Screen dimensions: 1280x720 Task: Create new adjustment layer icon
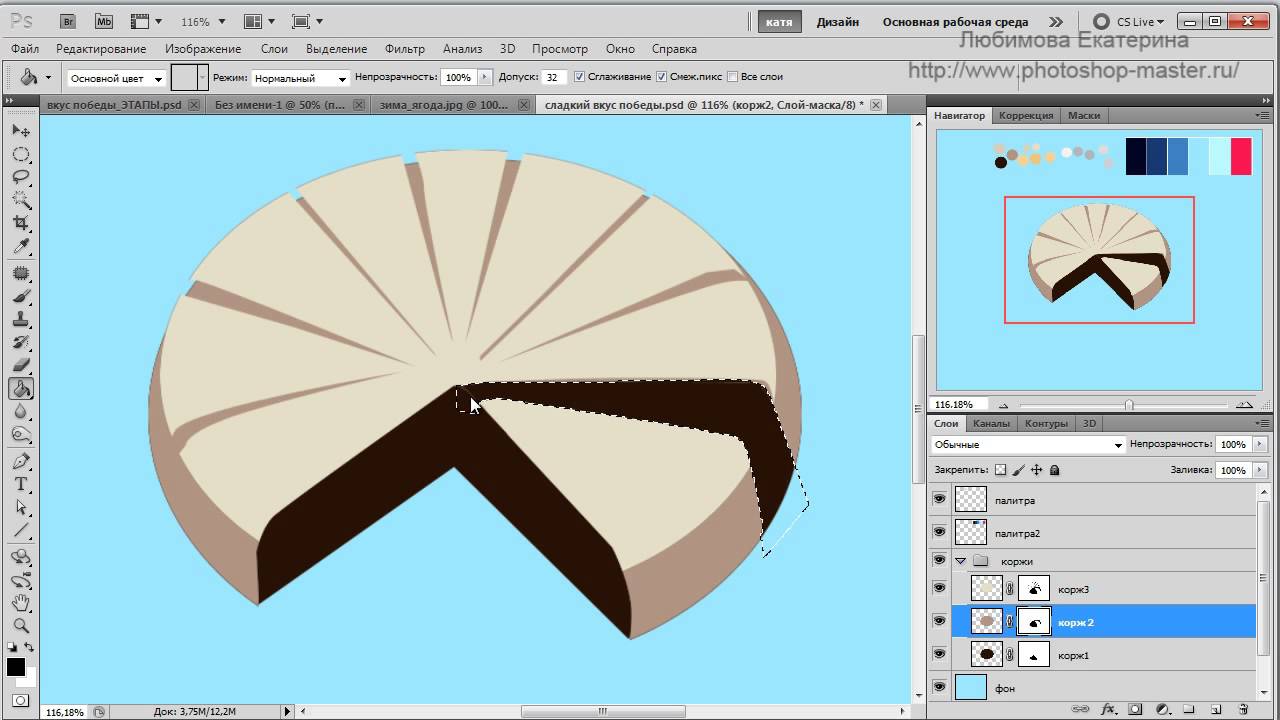pyautogui.click(x=1163, y=709)
